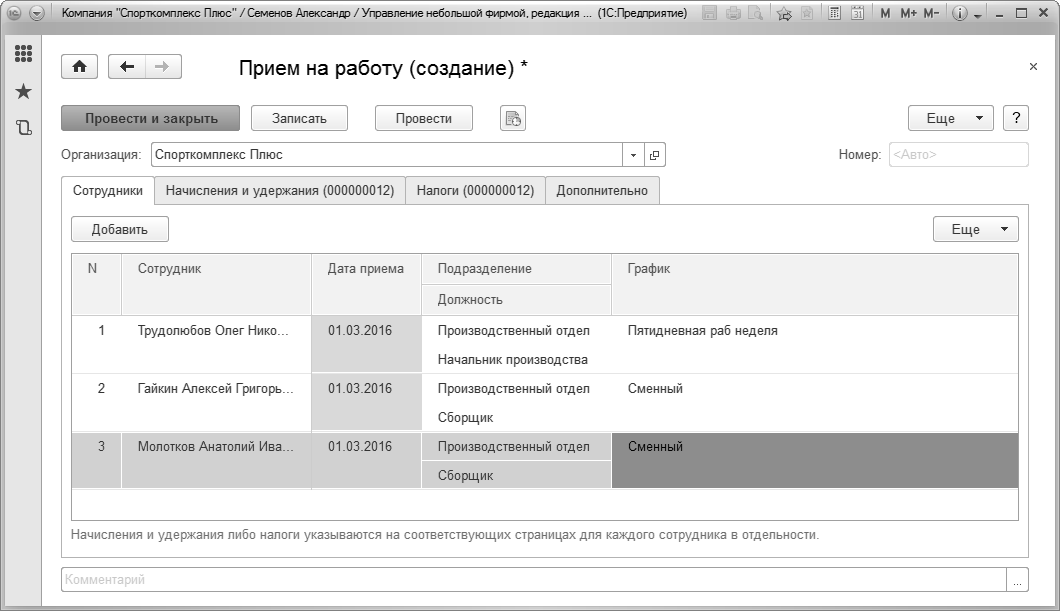This screenshot has width=1060, height=611.
Task: Click date 01.03.2016 in Молотков row
Action: pos(366,460)
